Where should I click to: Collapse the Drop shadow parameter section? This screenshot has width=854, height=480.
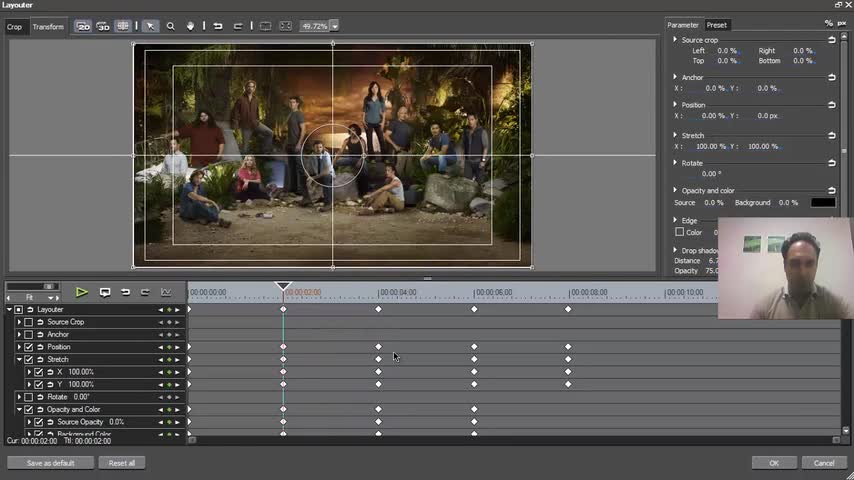point(675,250)
